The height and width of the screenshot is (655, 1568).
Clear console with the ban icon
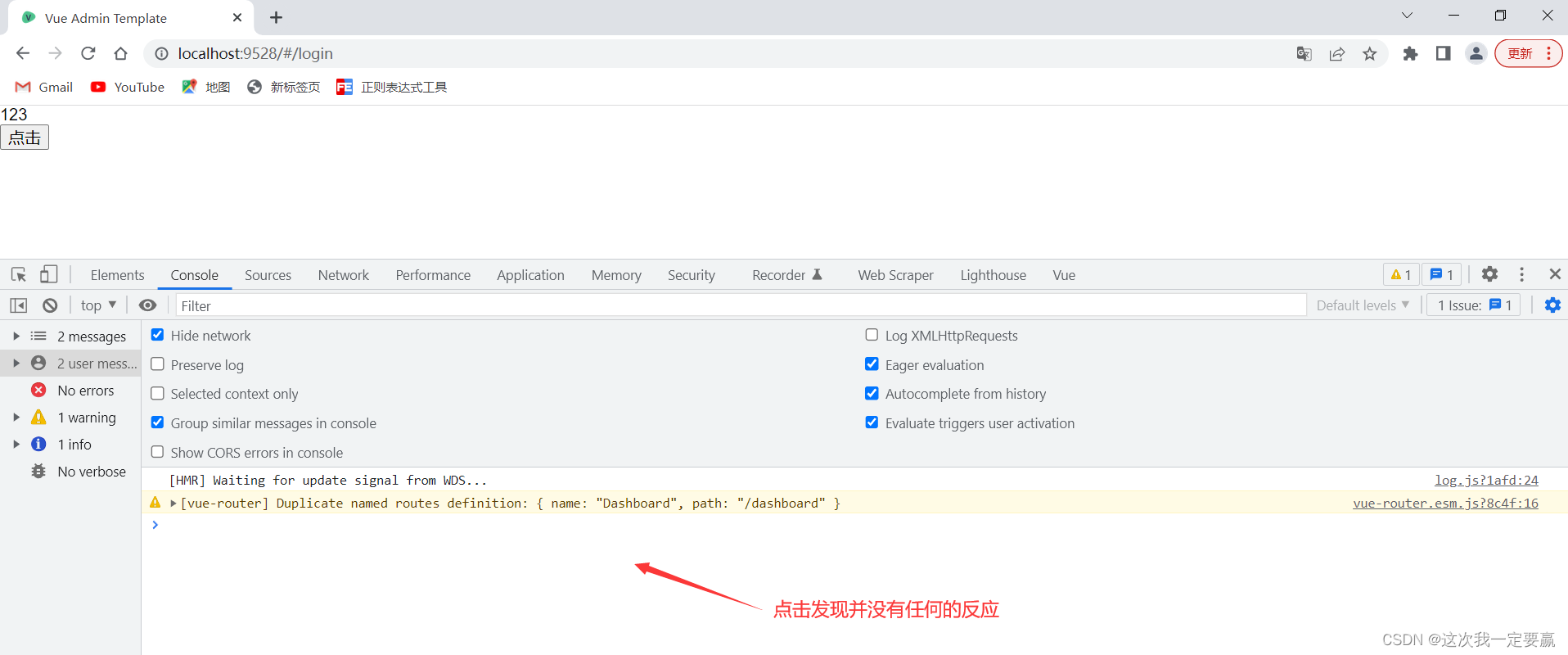[x=50, y=305]
